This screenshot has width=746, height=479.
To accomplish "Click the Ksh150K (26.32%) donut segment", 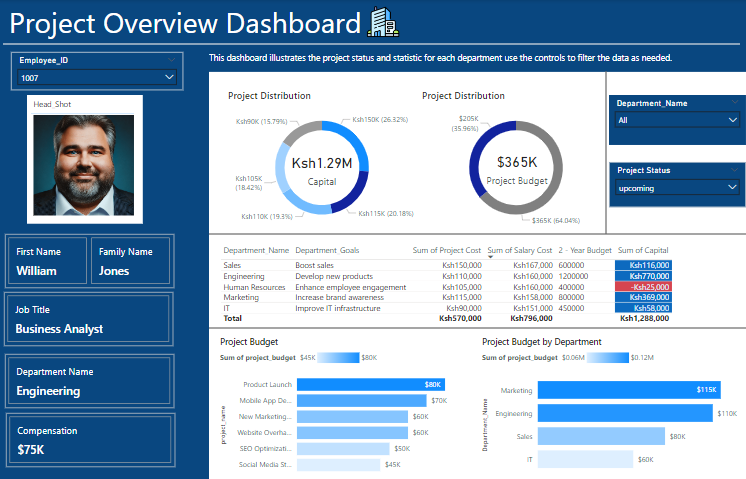I will pos(352,138).
